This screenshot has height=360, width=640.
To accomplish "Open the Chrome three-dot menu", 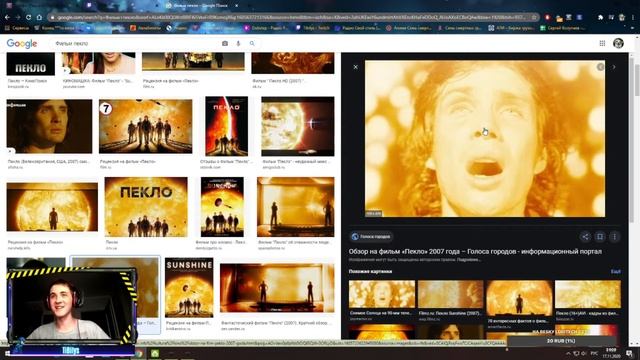I will click(x=633, y=17).
